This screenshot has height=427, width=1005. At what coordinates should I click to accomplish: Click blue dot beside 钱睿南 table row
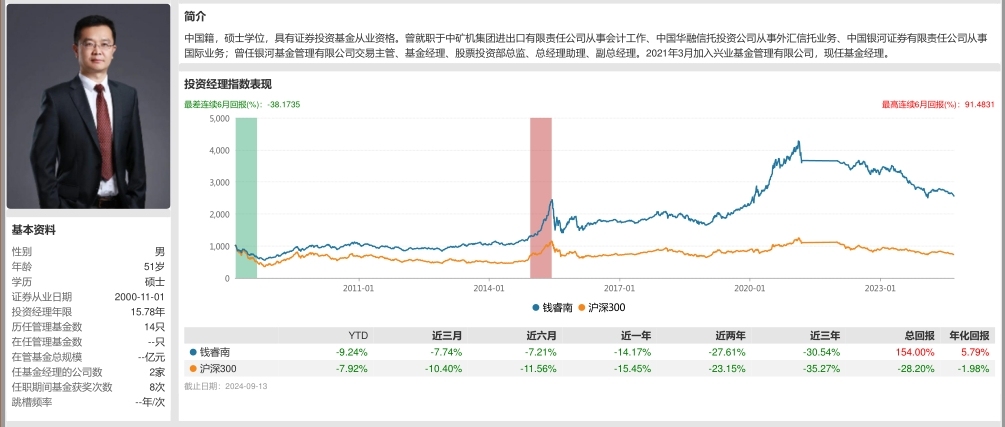(193, 352)
